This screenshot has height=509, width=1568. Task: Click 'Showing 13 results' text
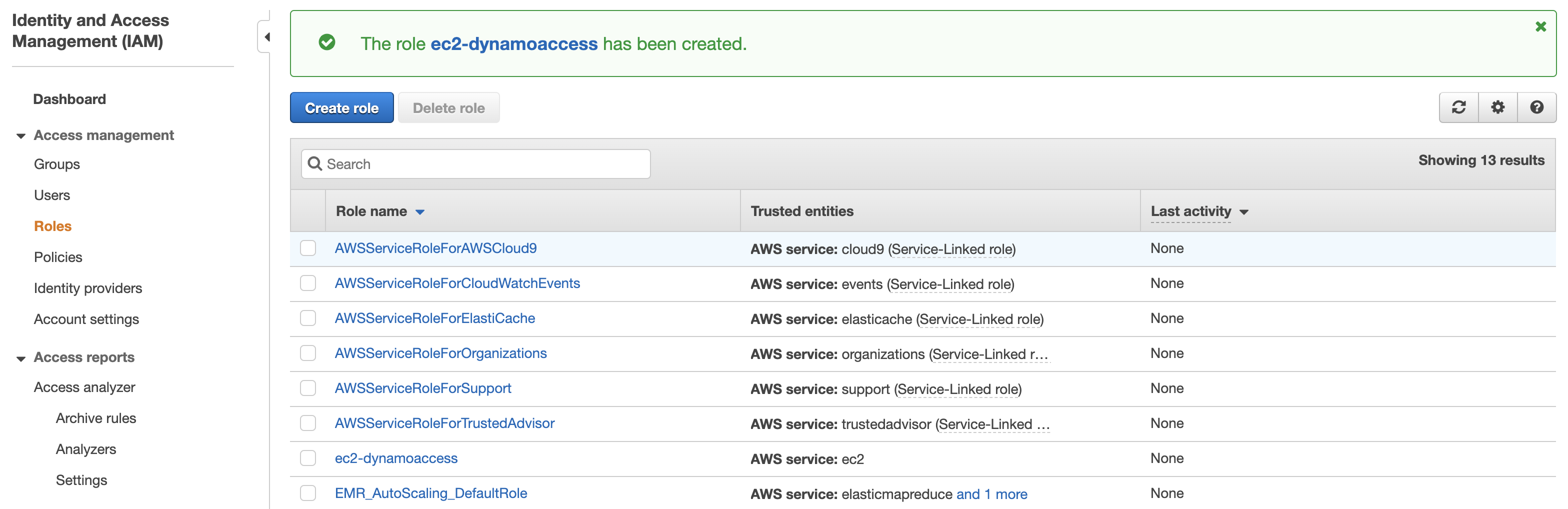coord(1480,160)
